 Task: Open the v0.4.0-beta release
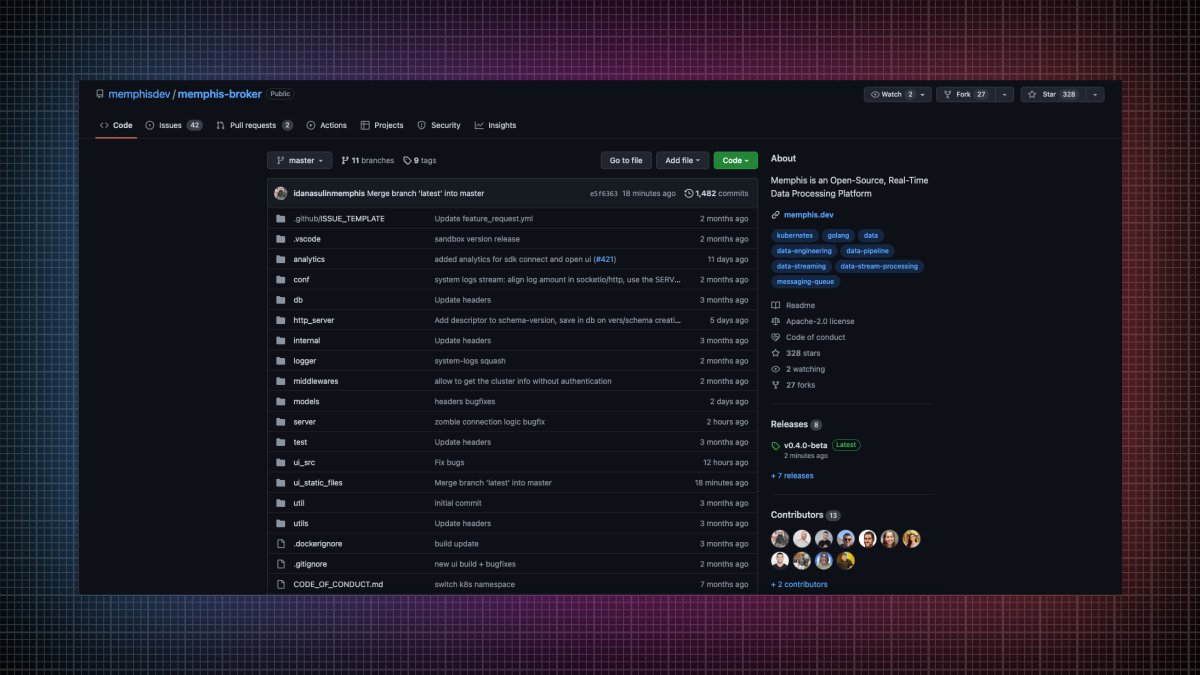click(805, 445)
